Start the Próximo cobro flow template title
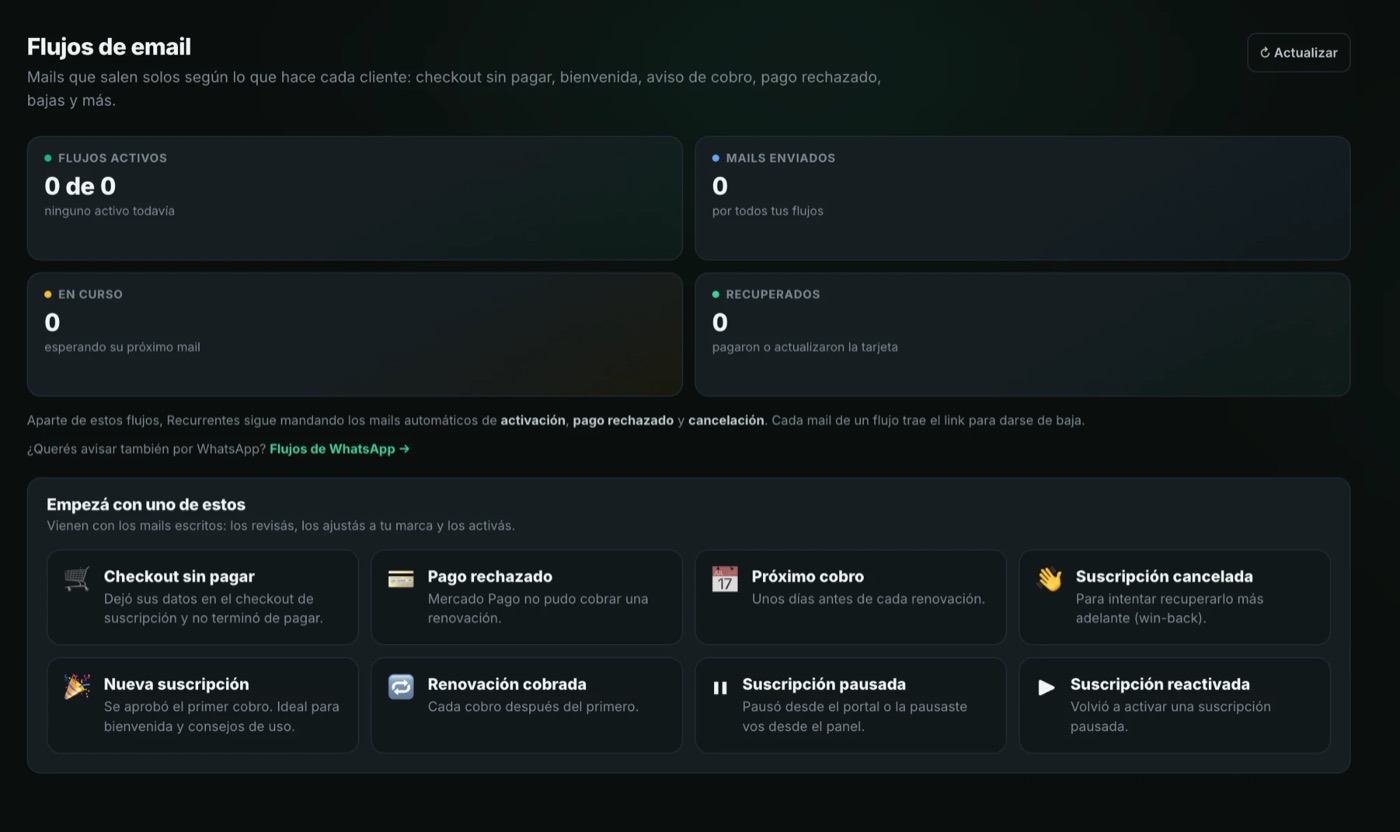The height and width of the screenshot is (832, 1400). click(808, 576)
